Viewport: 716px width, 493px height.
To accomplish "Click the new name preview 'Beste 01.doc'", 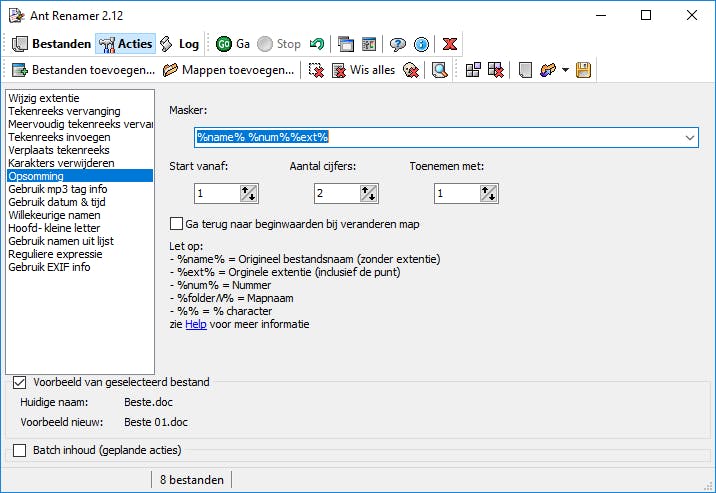I will click(156, 422).
